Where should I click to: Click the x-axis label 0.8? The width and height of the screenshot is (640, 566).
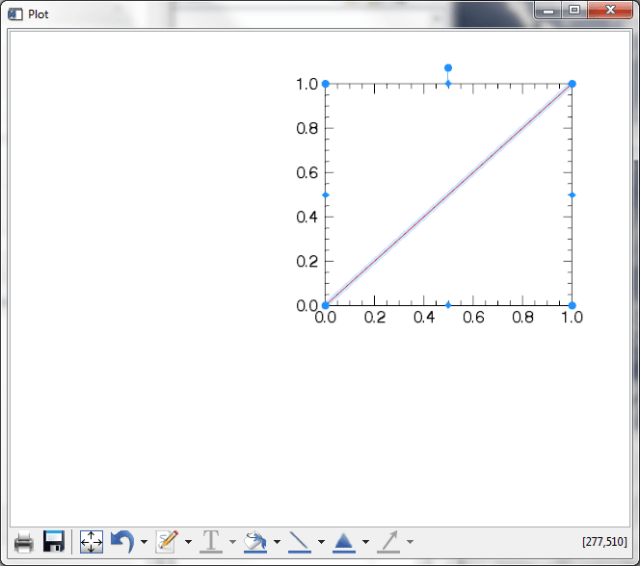(x=523, y=317)
